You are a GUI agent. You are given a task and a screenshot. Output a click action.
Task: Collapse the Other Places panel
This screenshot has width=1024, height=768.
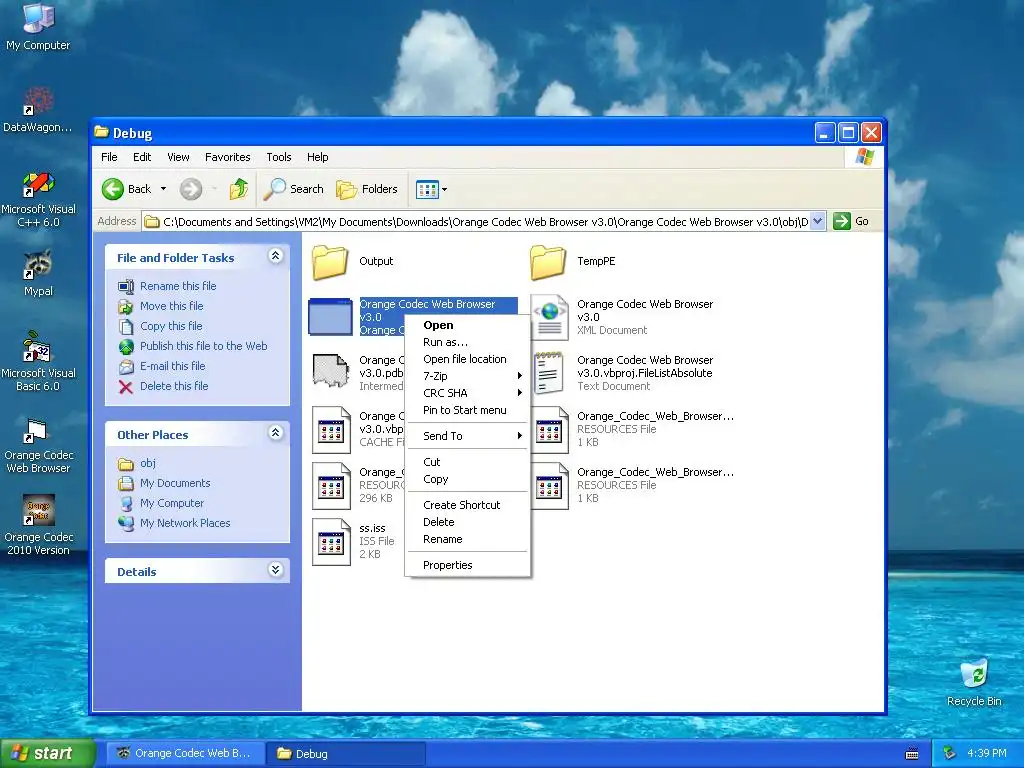click(276, 434)
